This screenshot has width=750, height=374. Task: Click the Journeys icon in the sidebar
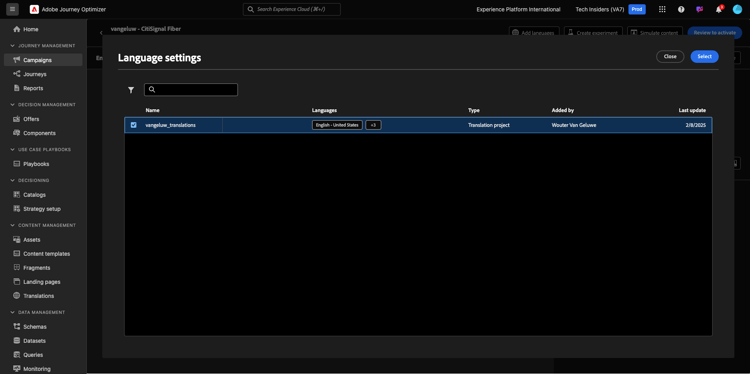(17, 74)
